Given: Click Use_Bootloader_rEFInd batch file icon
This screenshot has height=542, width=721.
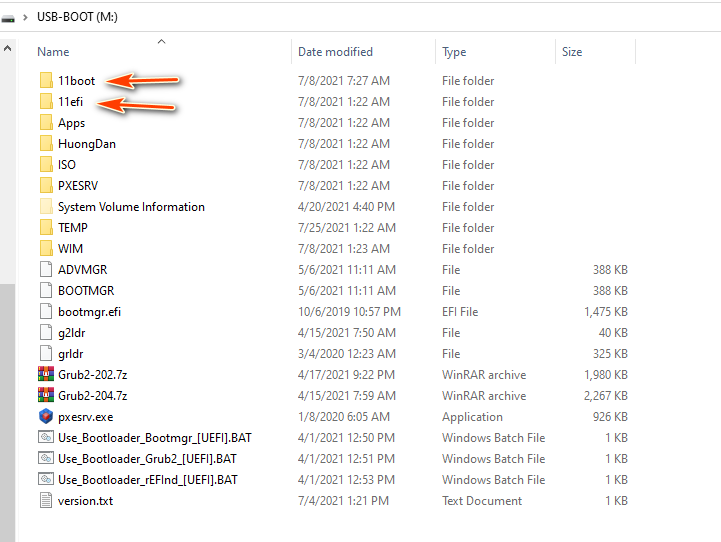Looking at the screenshot, I should click(x=46, y=479).
